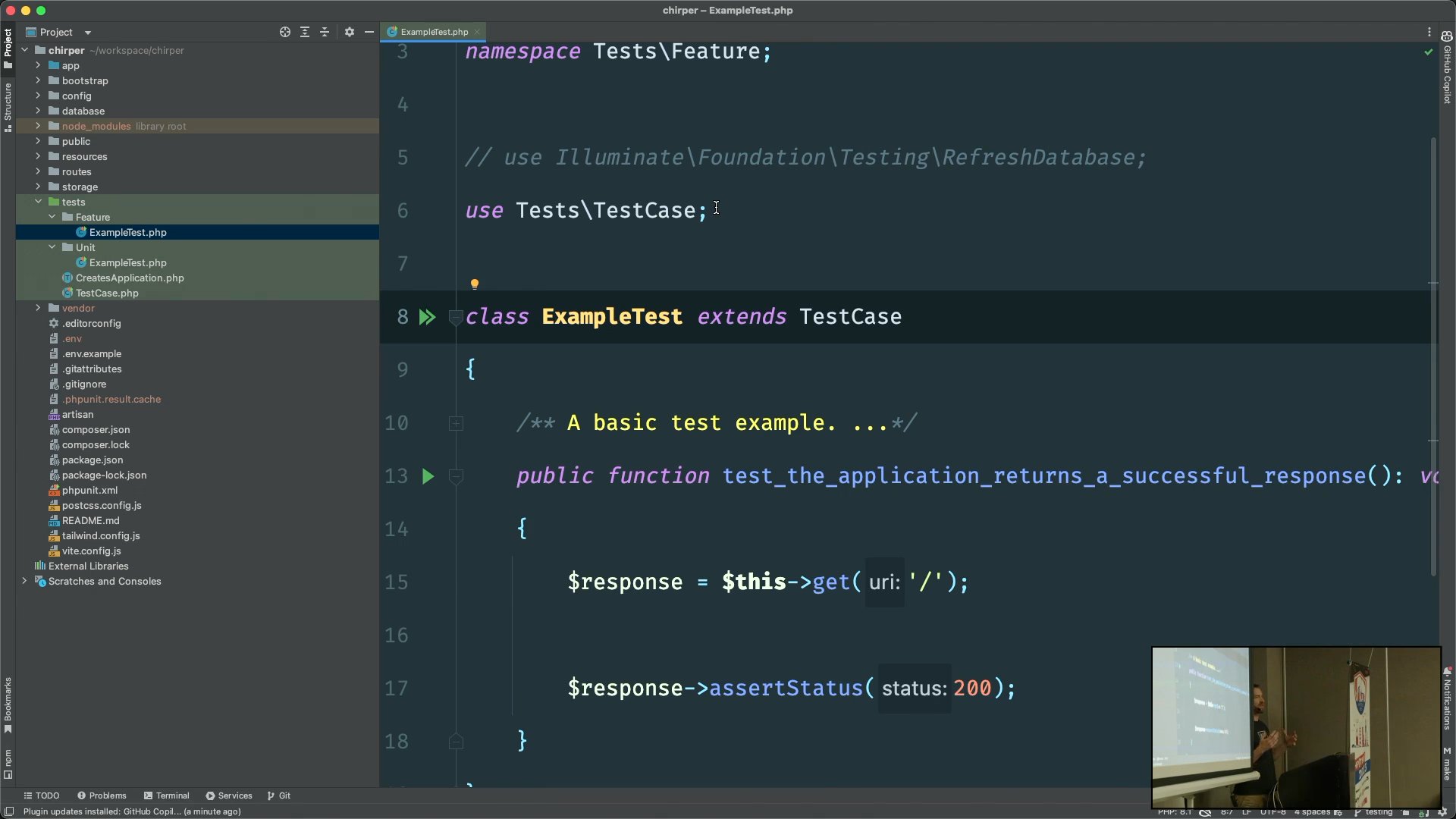Run the test method via gutter play icon
The width and height of the screenshot is (1456, 819).
pyautogui.click(x=428, y=476)
